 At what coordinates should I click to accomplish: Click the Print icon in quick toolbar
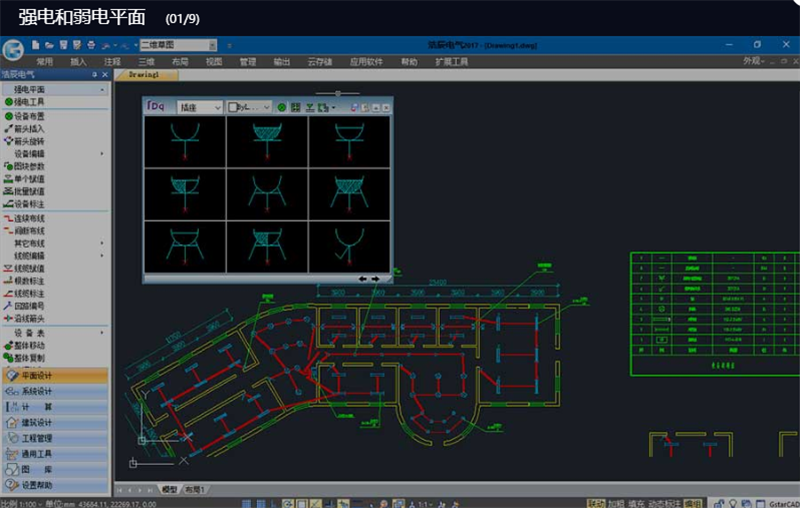click(x=92, y=45)
